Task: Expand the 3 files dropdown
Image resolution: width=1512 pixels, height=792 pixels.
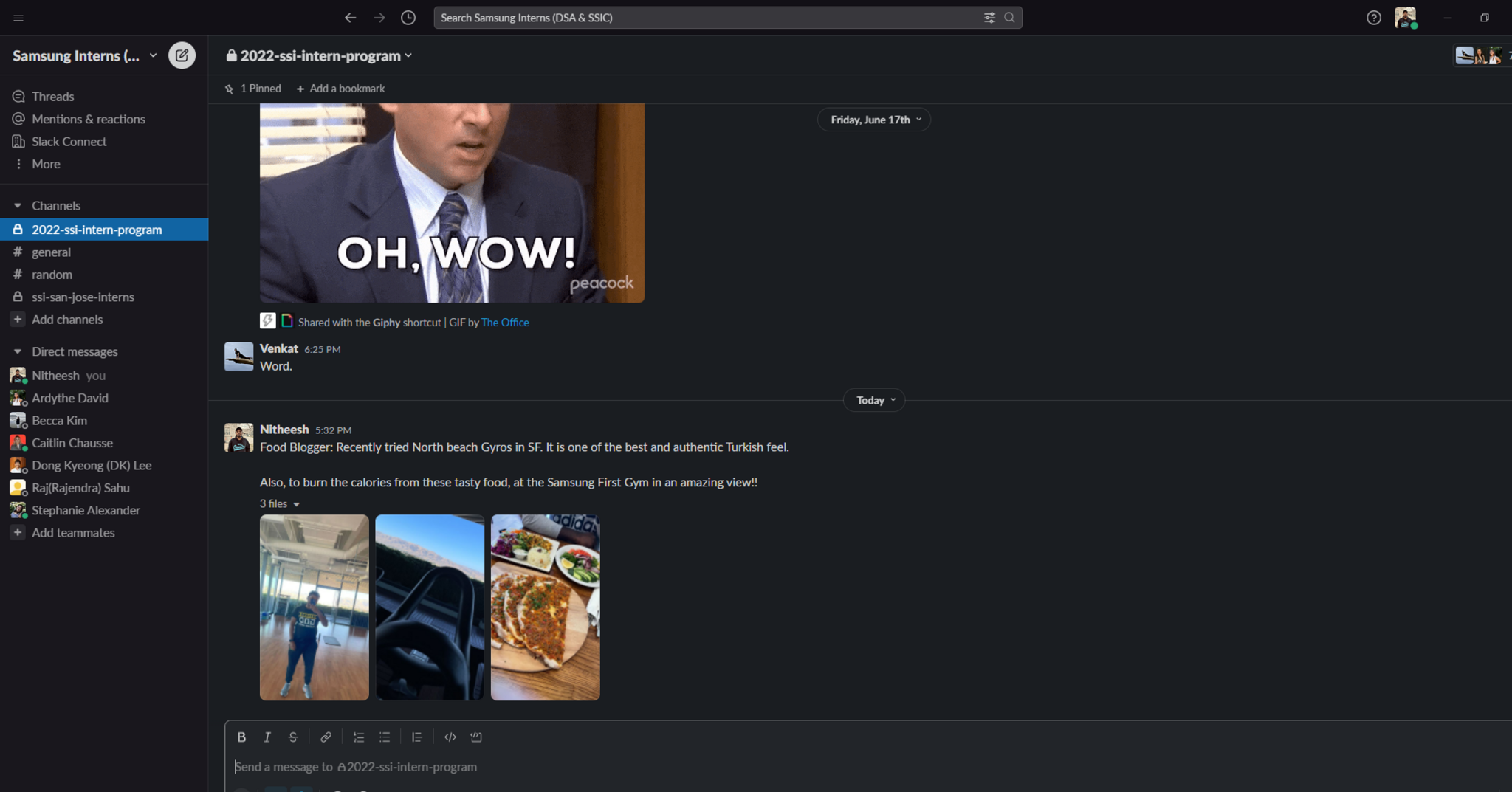Action: [x=280, y=504]
